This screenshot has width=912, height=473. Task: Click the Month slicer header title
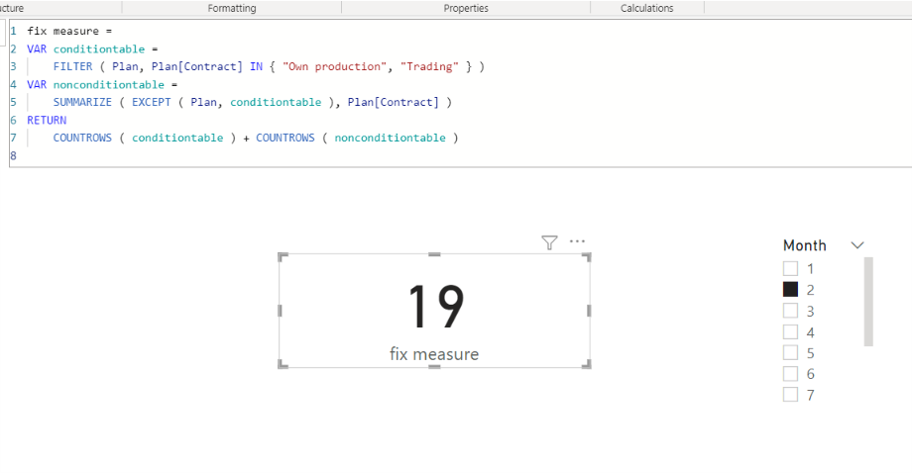[804, 246]
